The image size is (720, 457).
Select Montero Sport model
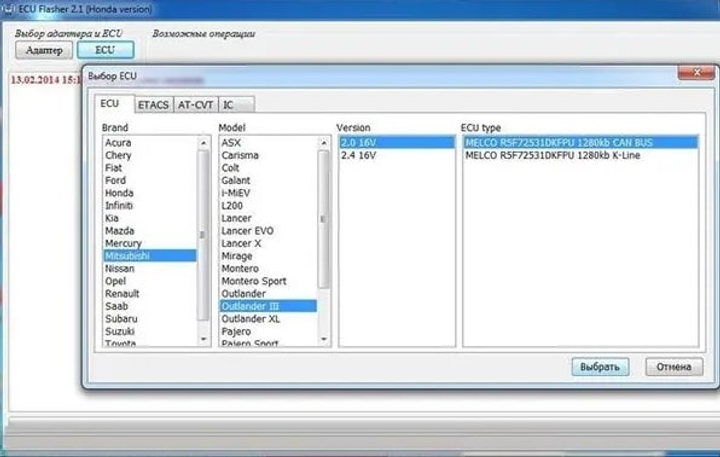click(268, 281)
